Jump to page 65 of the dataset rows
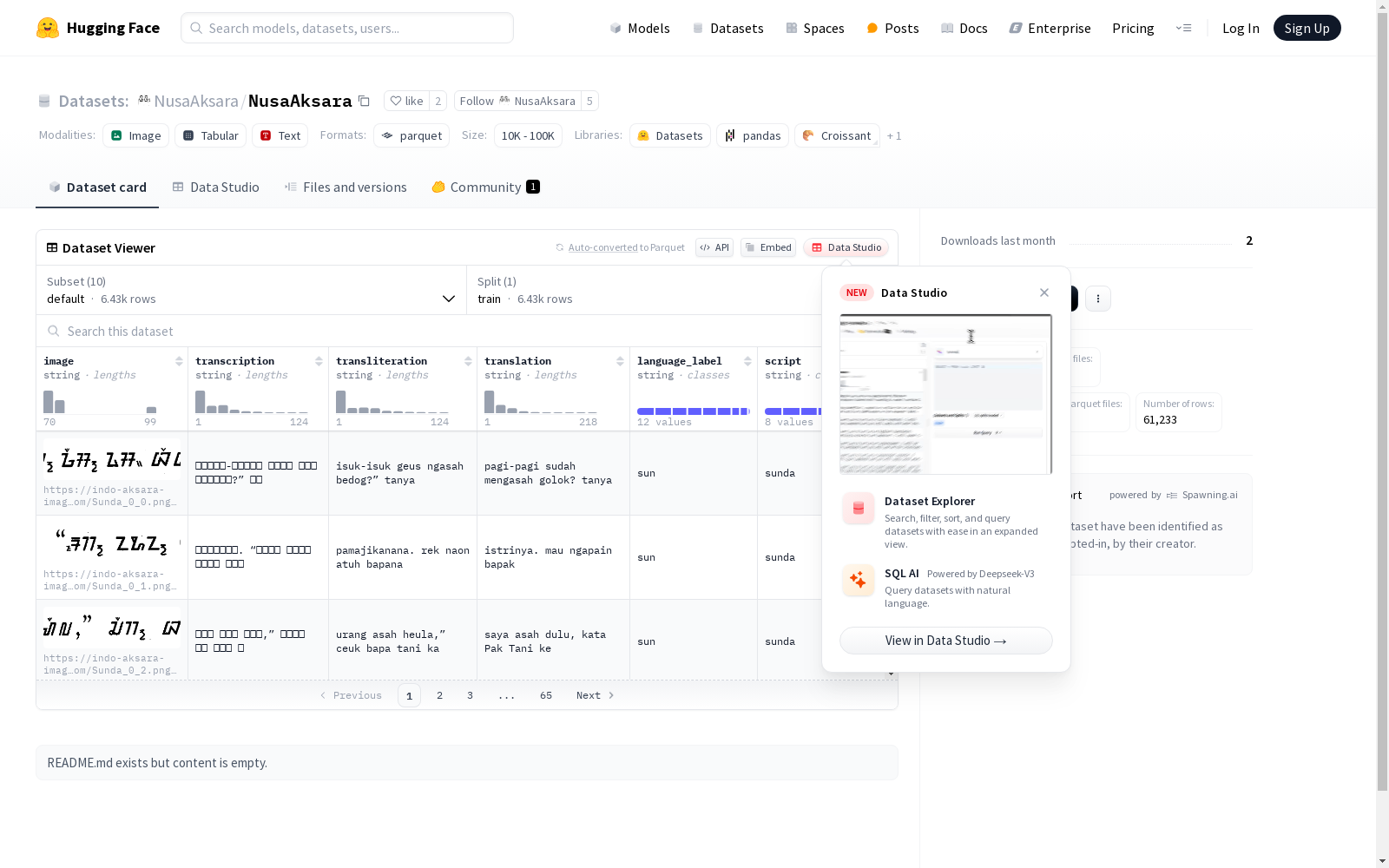Image resolution: width=1389 pixels, height=868 pixels. pos(546,695)
